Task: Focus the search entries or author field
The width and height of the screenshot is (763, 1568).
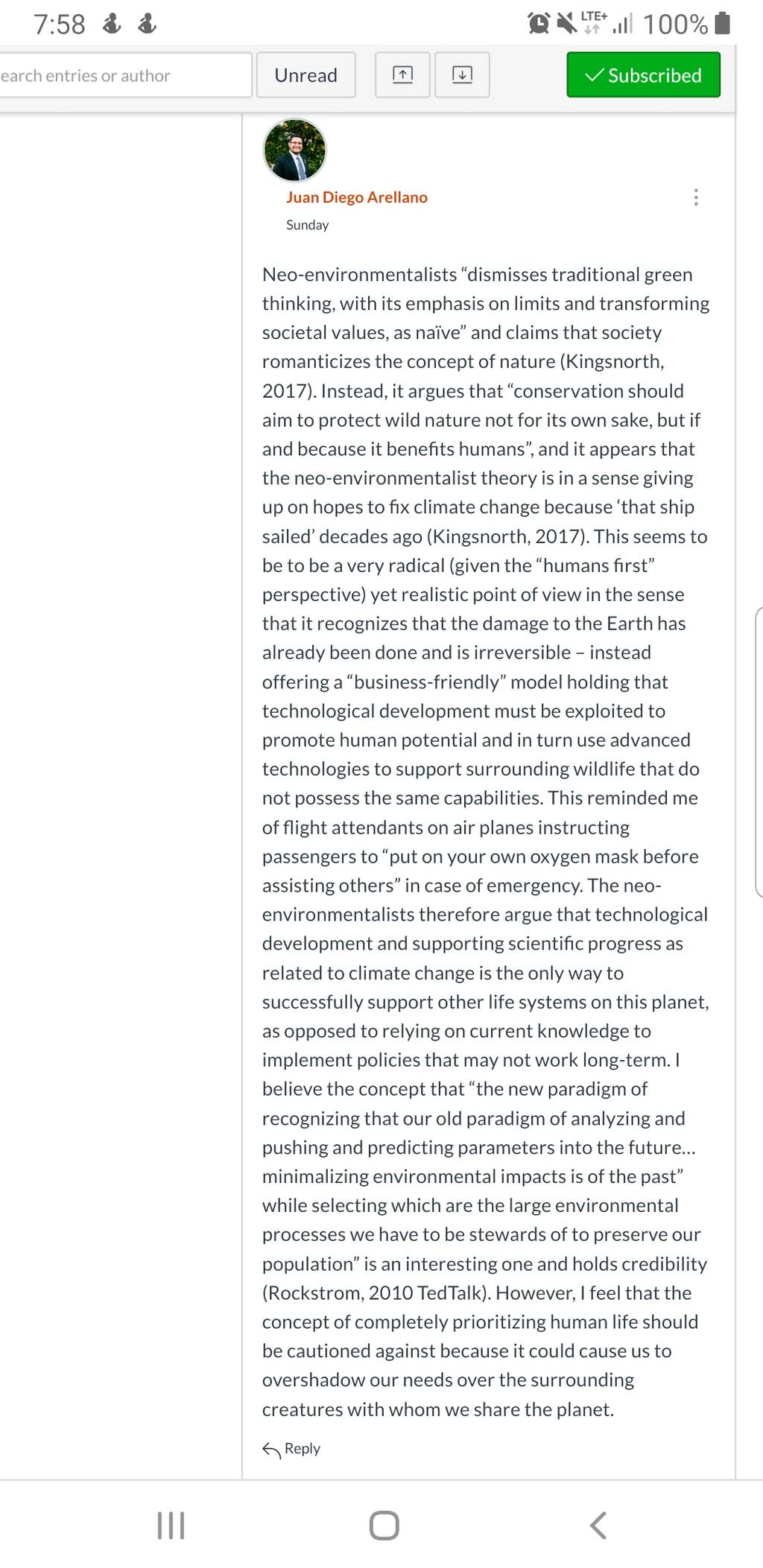Action: [125, 74]
